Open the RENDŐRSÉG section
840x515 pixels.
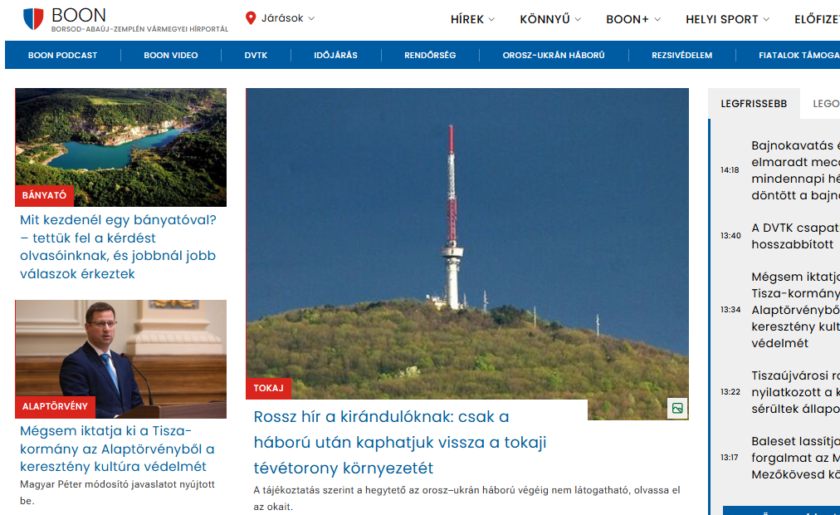pos(430,55)
